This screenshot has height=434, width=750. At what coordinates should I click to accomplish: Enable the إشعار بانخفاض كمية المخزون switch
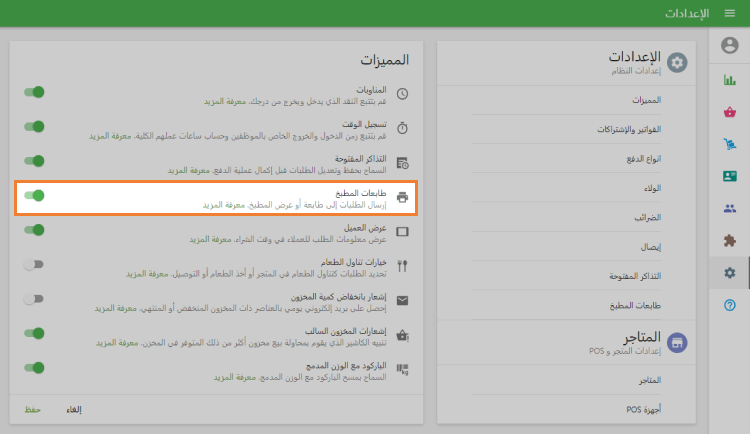click(x=34, y=299)
